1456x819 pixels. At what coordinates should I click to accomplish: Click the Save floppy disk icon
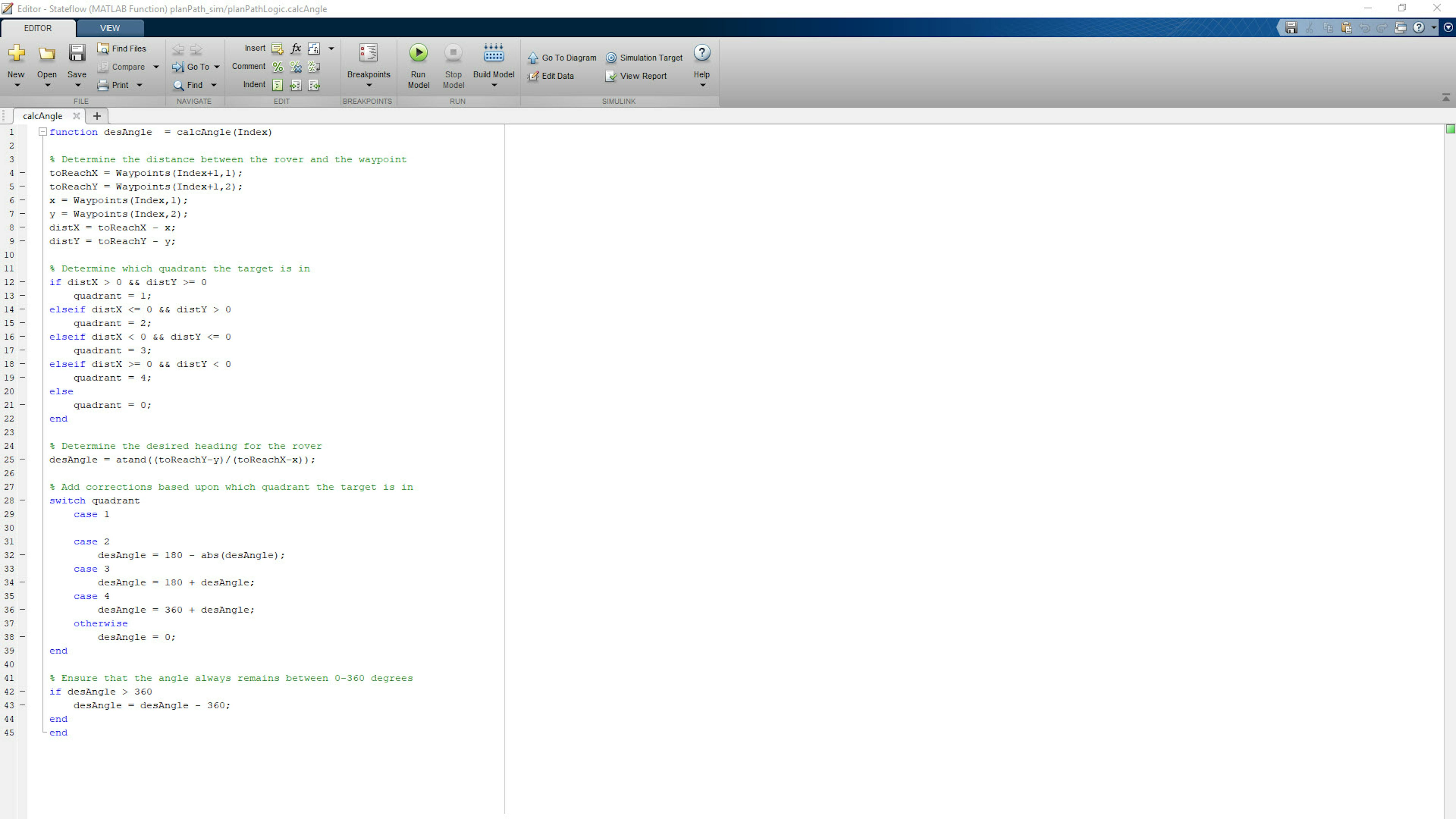pyautogui.click(x=77, y=53)
